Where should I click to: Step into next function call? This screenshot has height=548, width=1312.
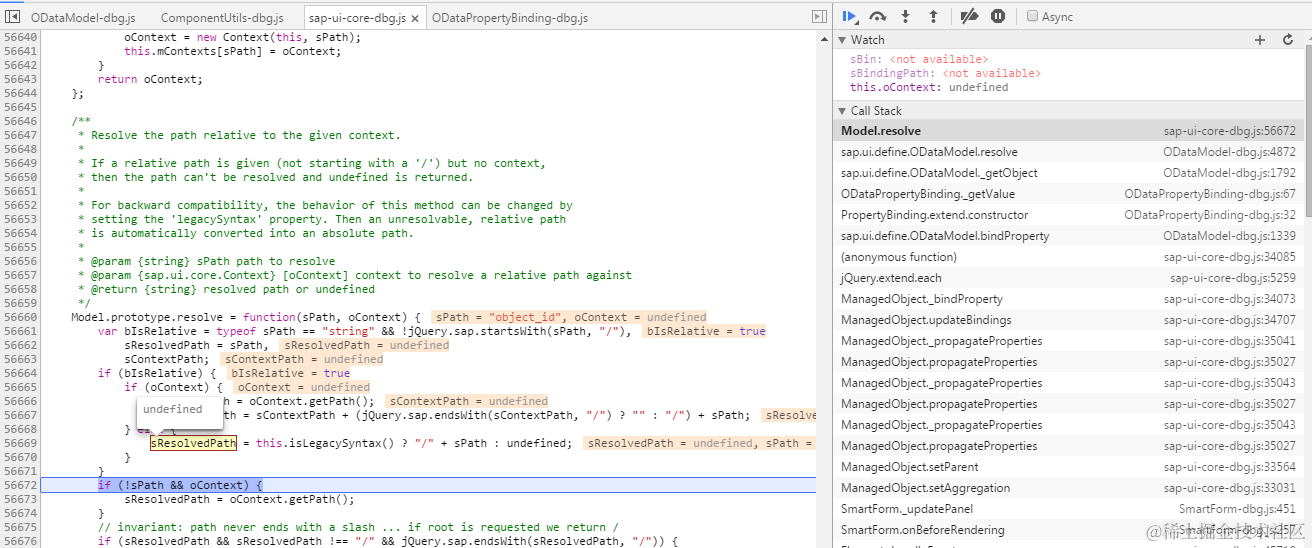906,16
